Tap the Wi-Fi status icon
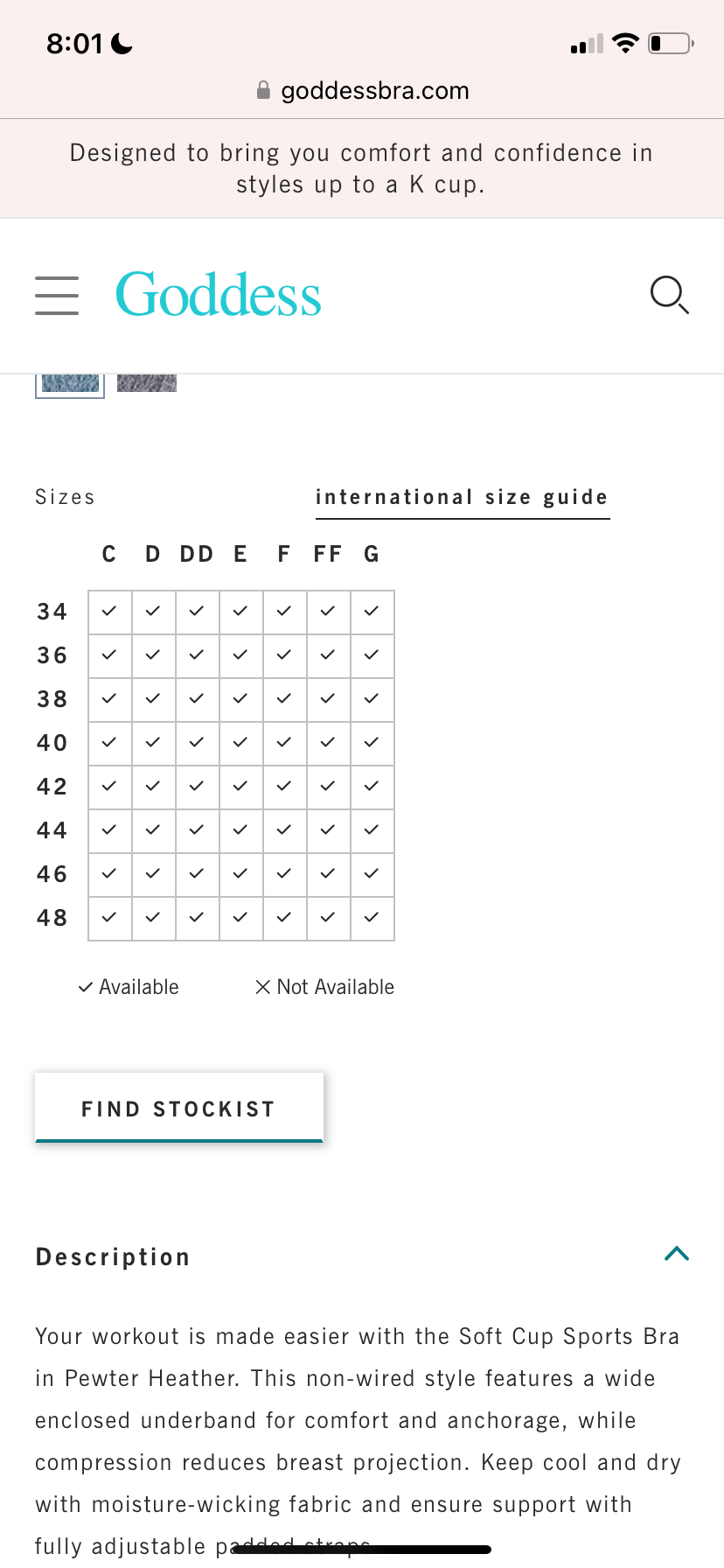The image size is (724, 1568). pyautogui.click(x=625, y=43)
